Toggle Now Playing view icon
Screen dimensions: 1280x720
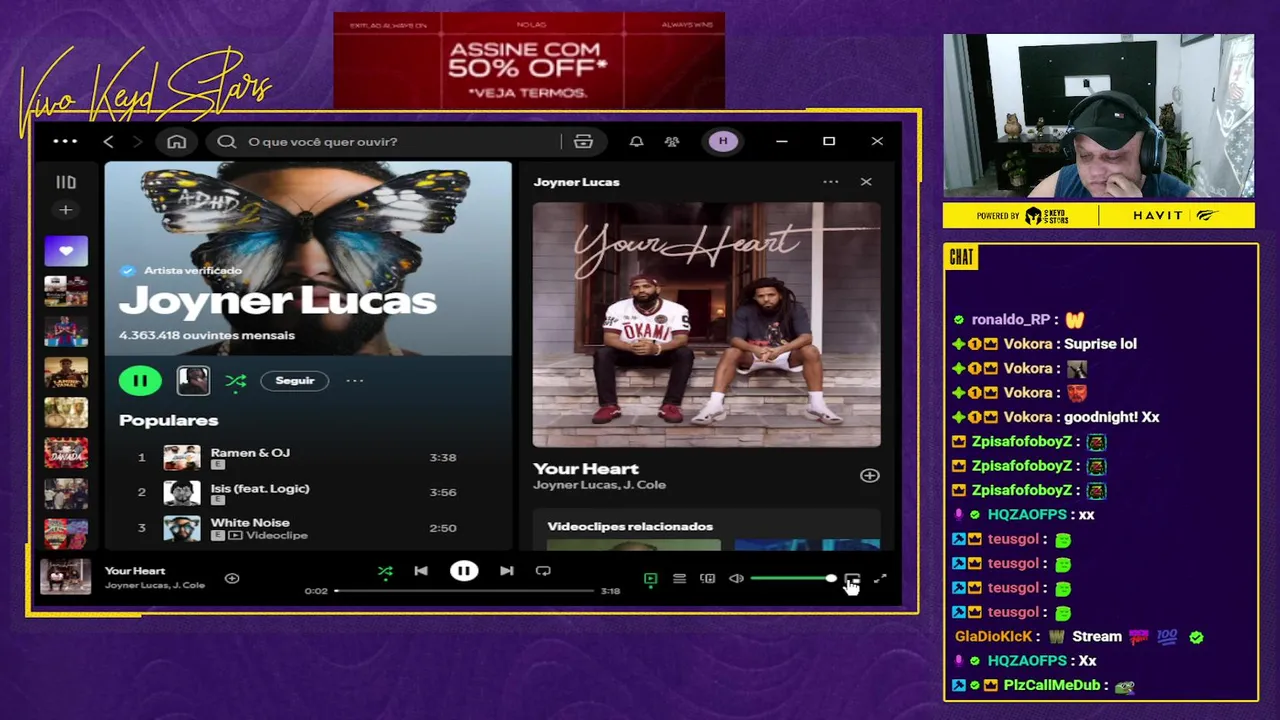(x=650, y=579)
